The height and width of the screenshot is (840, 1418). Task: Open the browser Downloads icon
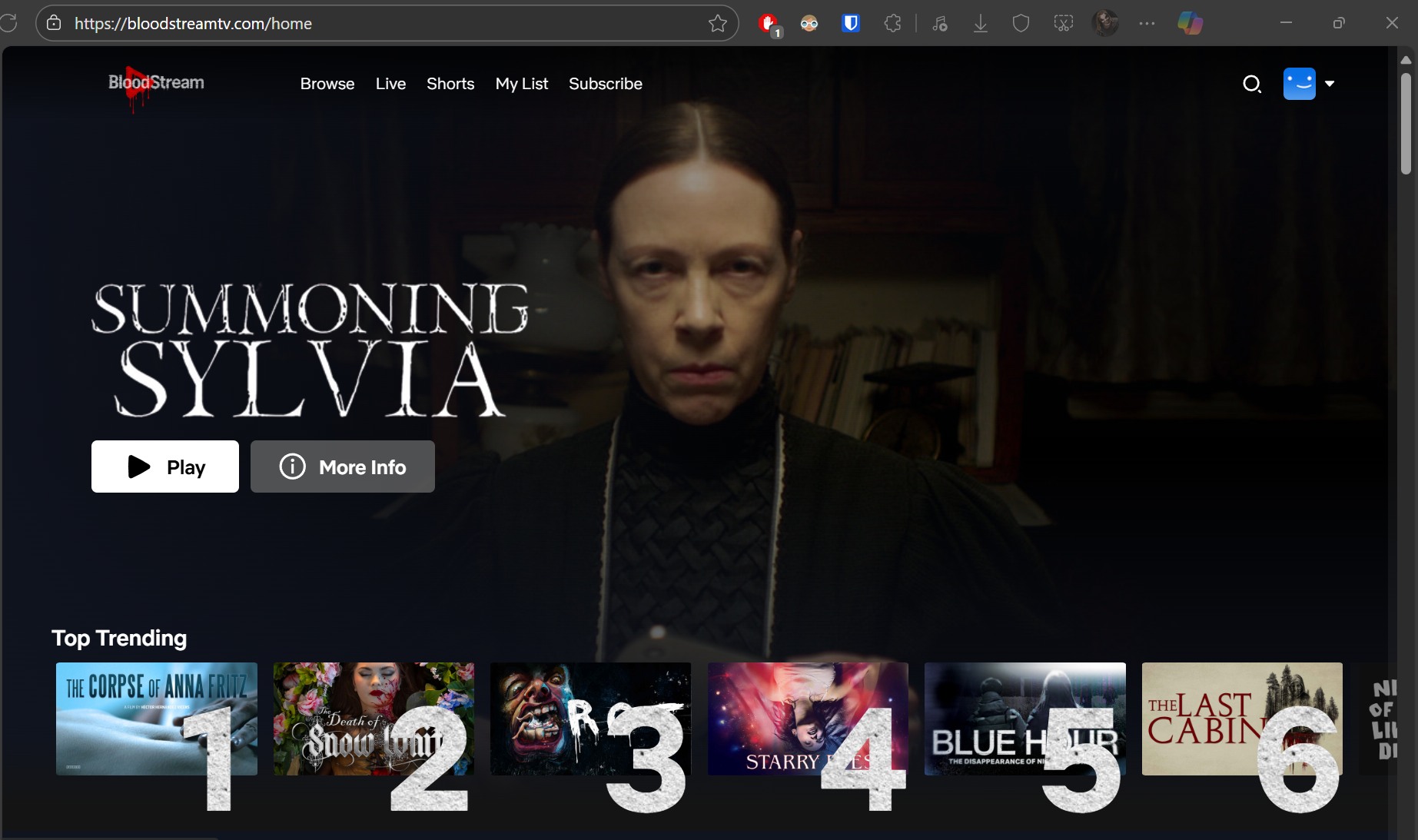click(981, 24)
